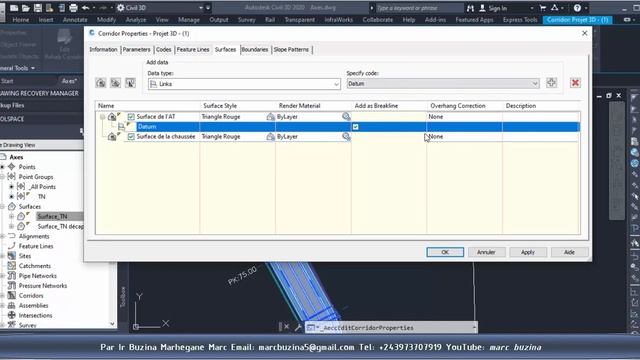640x360 pixels.
Task: Switch to the Codes tab
Action: click(163, 49)
